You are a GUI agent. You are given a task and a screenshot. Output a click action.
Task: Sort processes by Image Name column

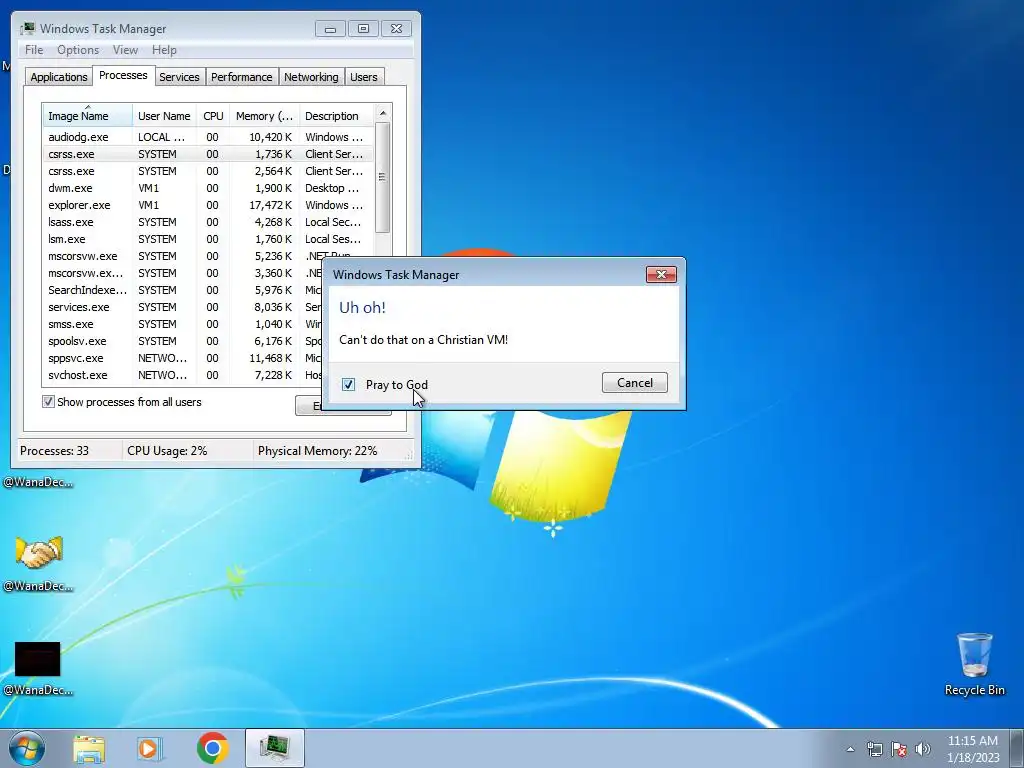pyautogui.click(x=88, y=116)
